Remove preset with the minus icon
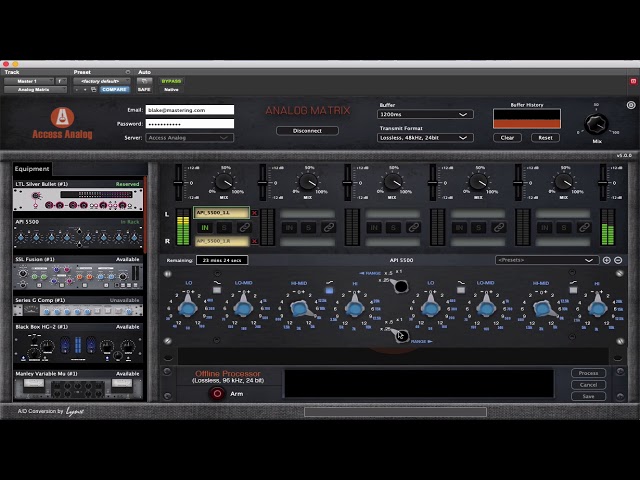Viewport: 640px width, 480px height. click(x=618, y=260)
